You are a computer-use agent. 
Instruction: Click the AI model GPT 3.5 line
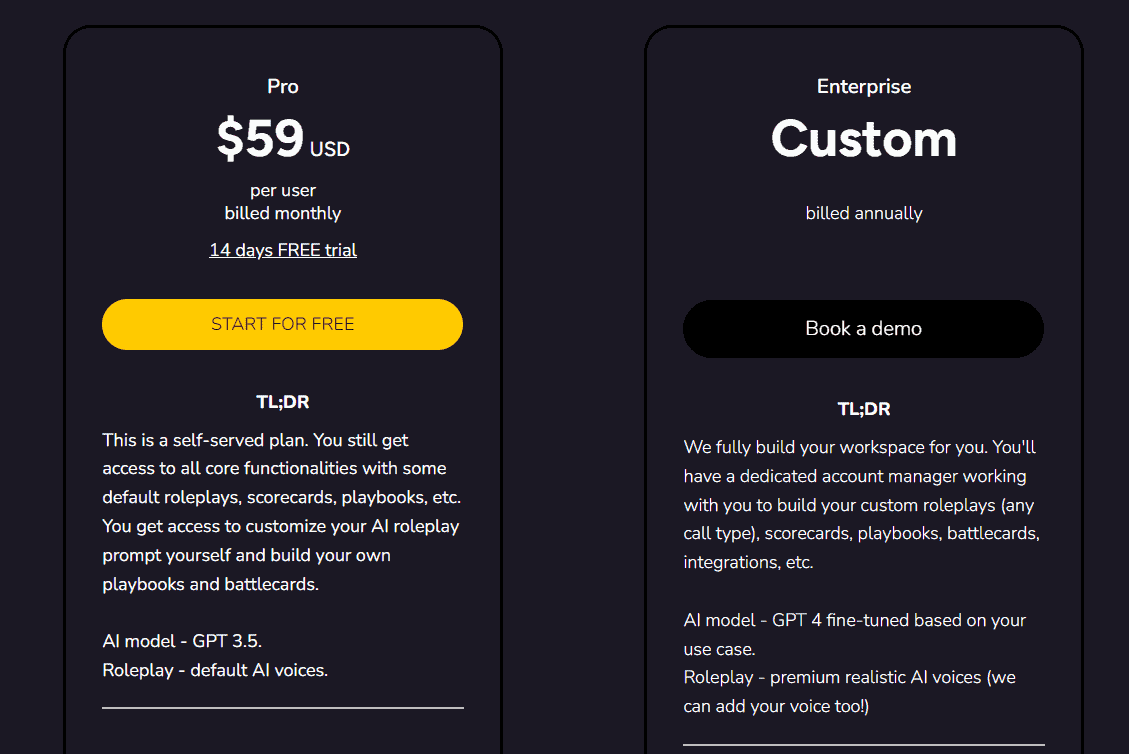(184, 641)
